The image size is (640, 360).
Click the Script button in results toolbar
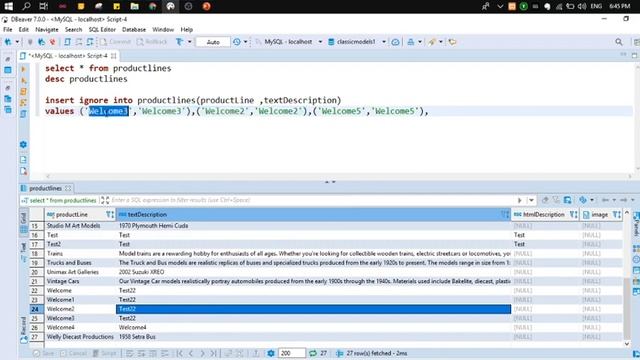(104, 353)
